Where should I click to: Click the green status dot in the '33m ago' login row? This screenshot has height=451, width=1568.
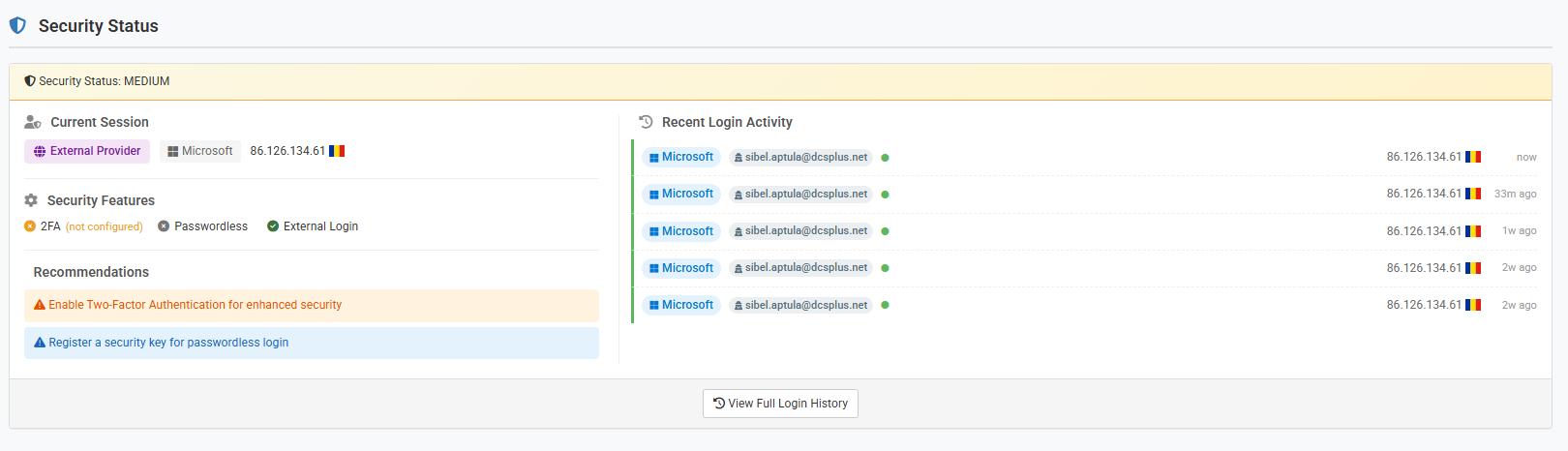(885, 195)
